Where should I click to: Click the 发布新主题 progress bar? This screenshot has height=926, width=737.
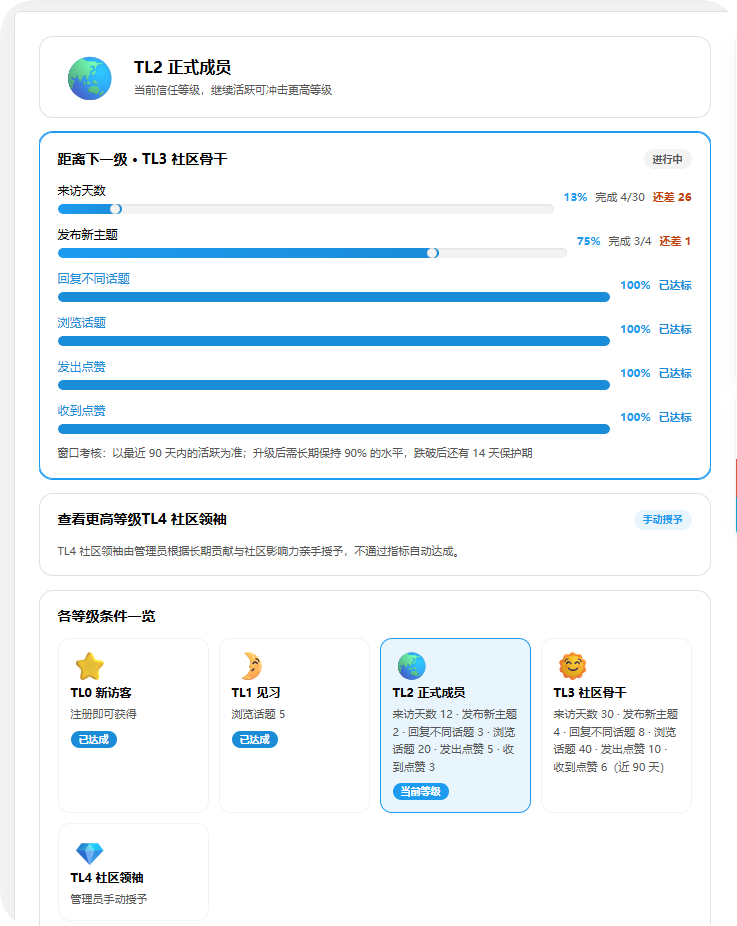312,253
